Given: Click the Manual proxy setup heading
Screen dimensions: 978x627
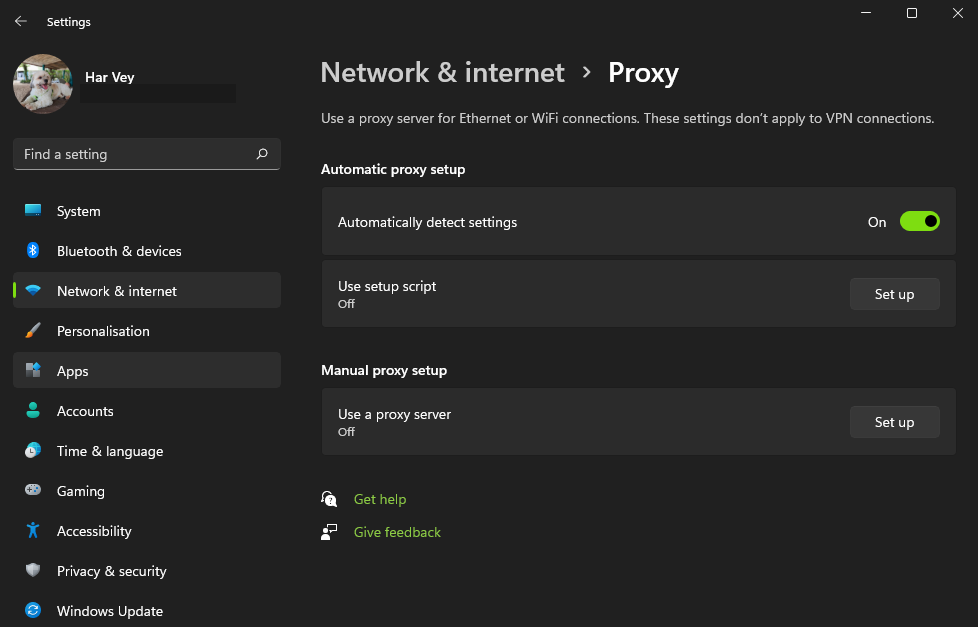Looking at the screenshot, I should [384, 371].
